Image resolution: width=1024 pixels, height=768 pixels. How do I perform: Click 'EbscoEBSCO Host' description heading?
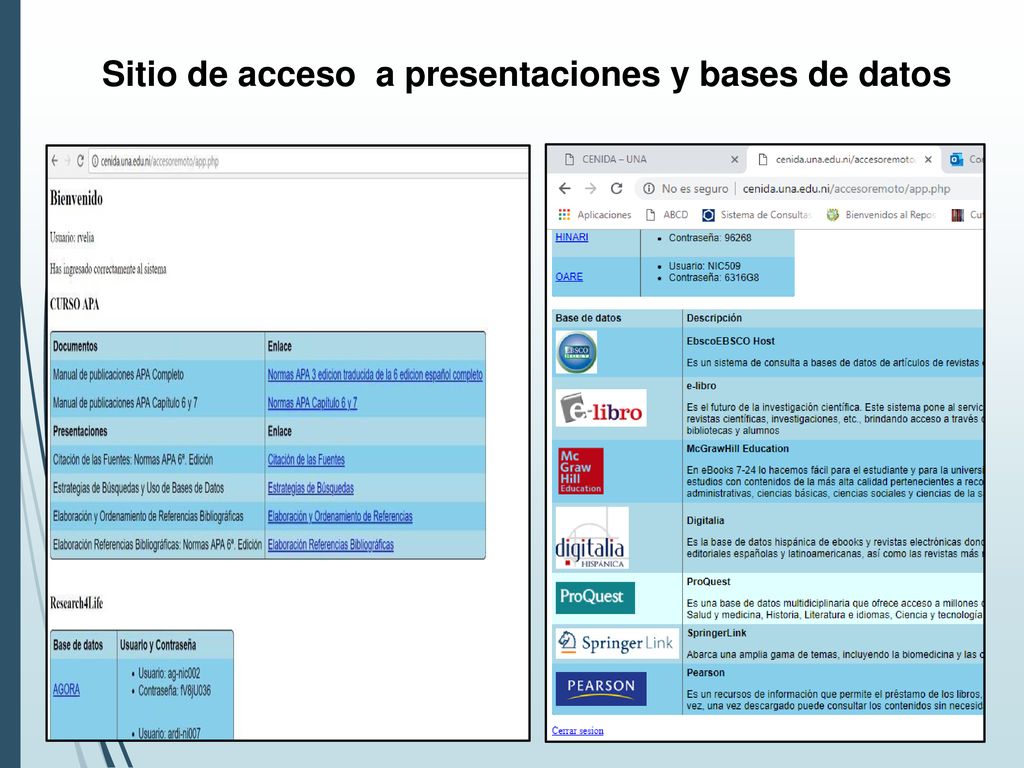coord(730,341)
